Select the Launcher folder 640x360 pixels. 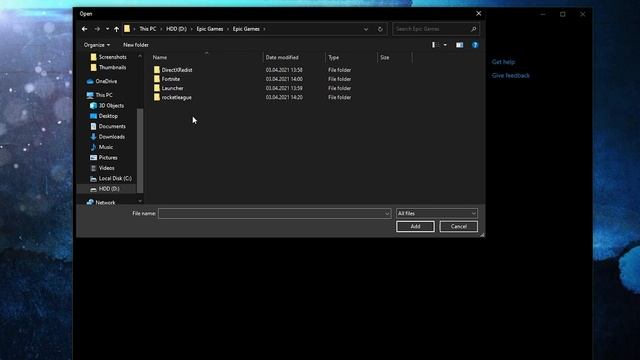(x=172, y=88)
